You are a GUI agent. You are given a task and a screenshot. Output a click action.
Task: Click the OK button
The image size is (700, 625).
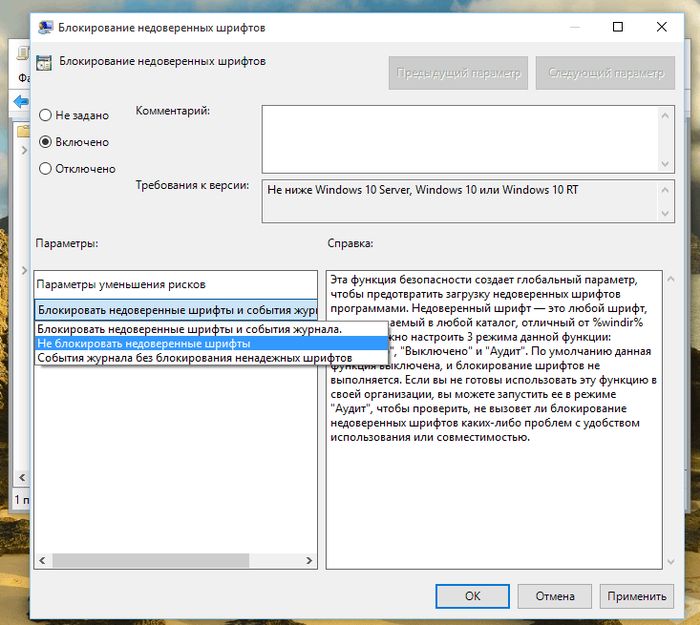tap(472, 596)
